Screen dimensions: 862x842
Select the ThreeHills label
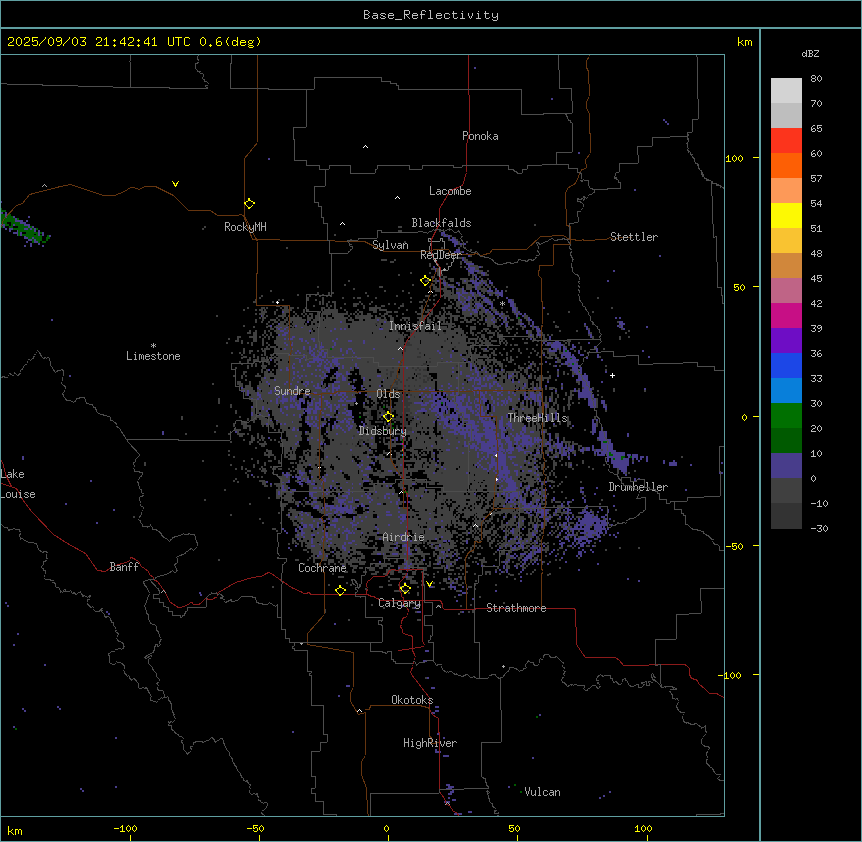(538, 418)
